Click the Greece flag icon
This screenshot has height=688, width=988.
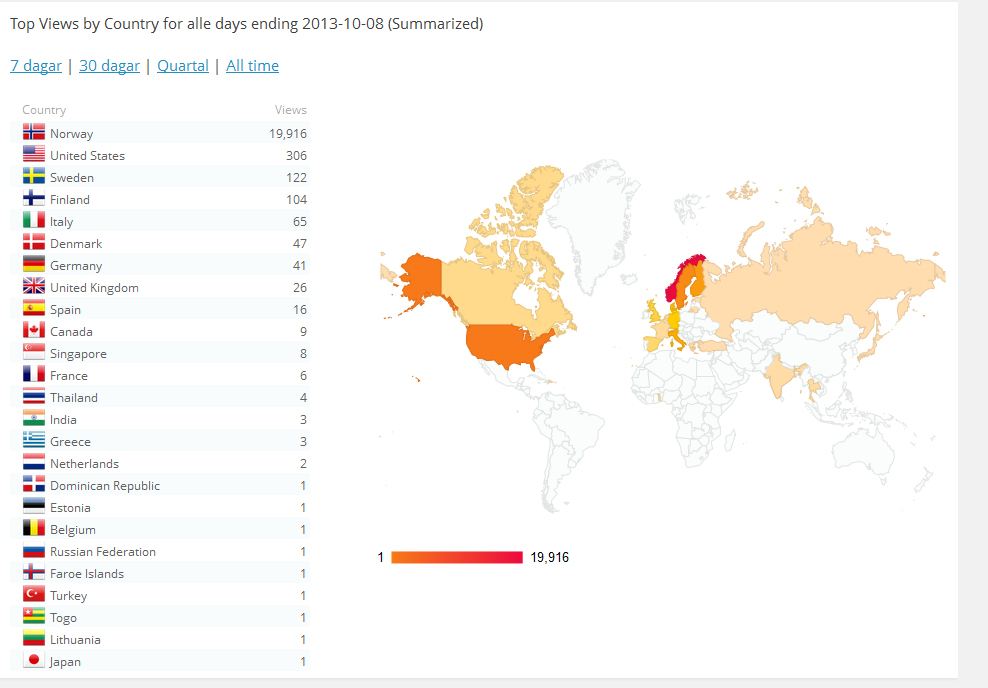pos(34,440)
